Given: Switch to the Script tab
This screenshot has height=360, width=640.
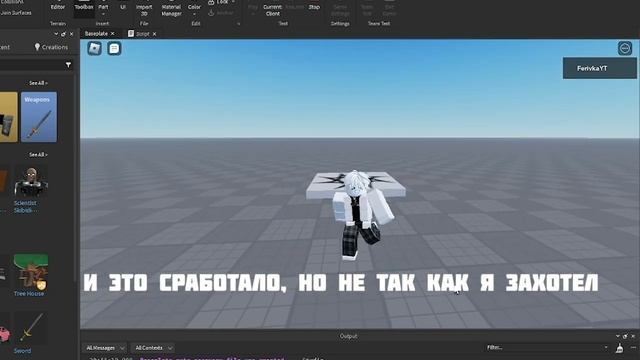Looking at the screenshot, I should (142, 34).
